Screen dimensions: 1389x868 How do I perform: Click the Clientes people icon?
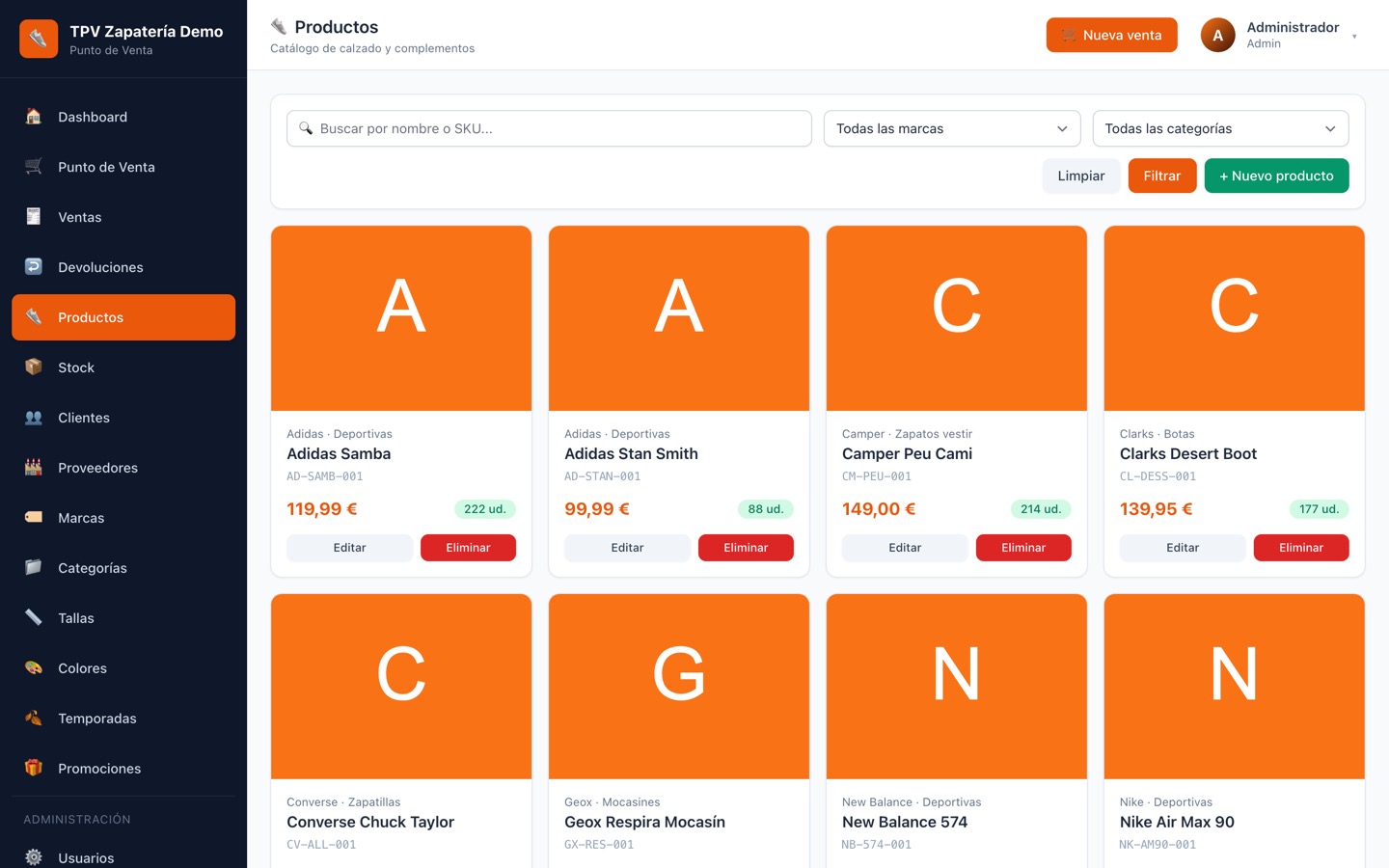click(34, 418)
